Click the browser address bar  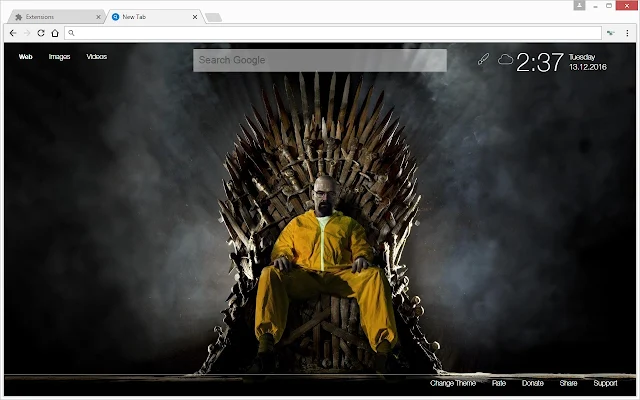tap(333, 33)
